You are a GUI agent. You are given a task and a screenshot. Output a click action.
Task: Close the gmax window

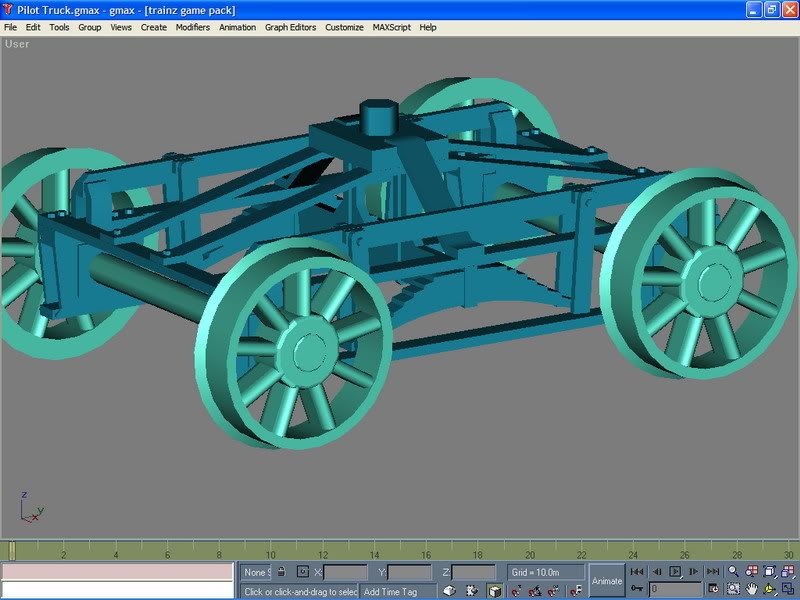pos(790,10)
